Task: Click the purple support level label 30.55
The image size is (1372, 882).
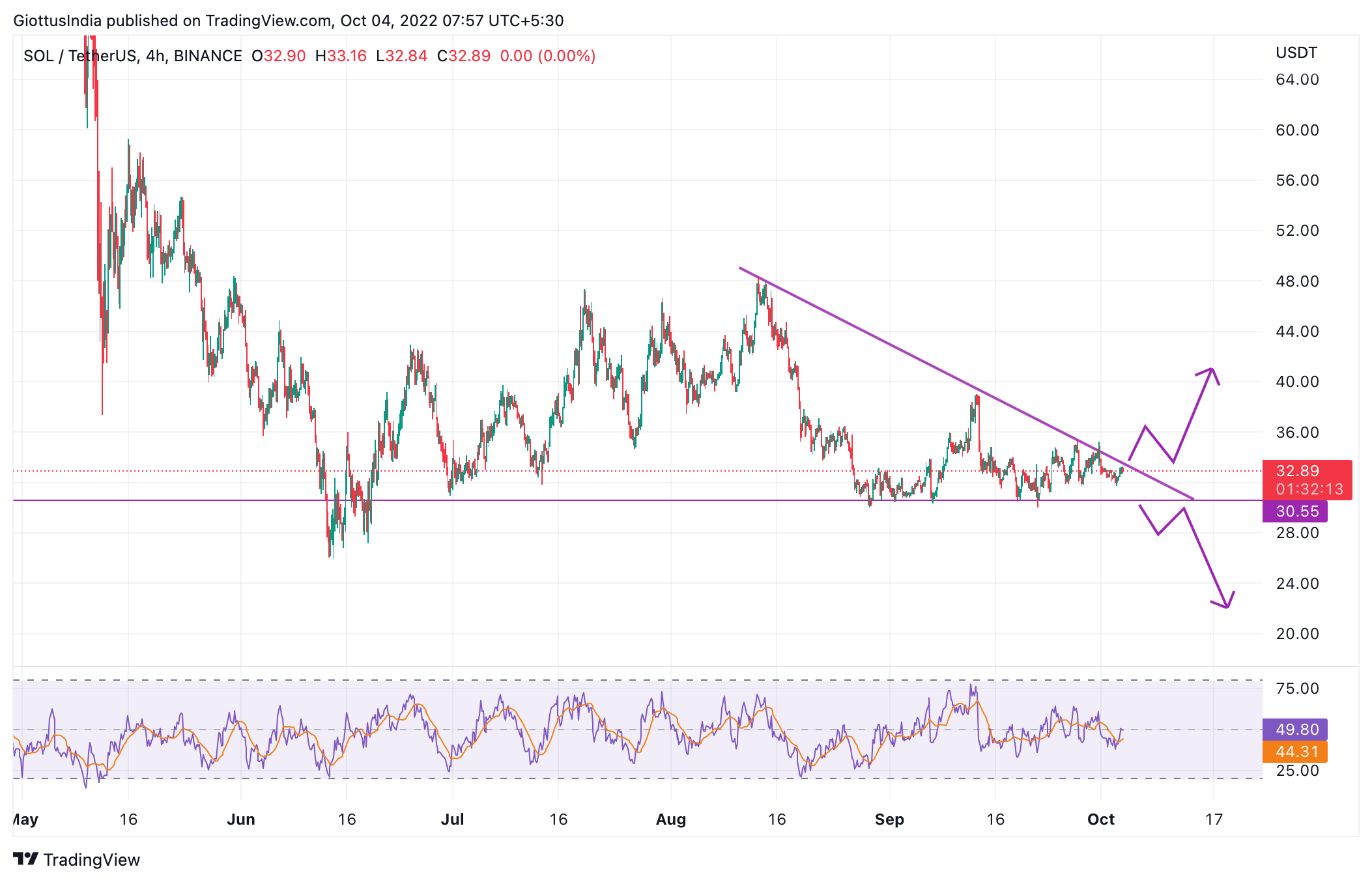Action: [x=1295, y=511]
